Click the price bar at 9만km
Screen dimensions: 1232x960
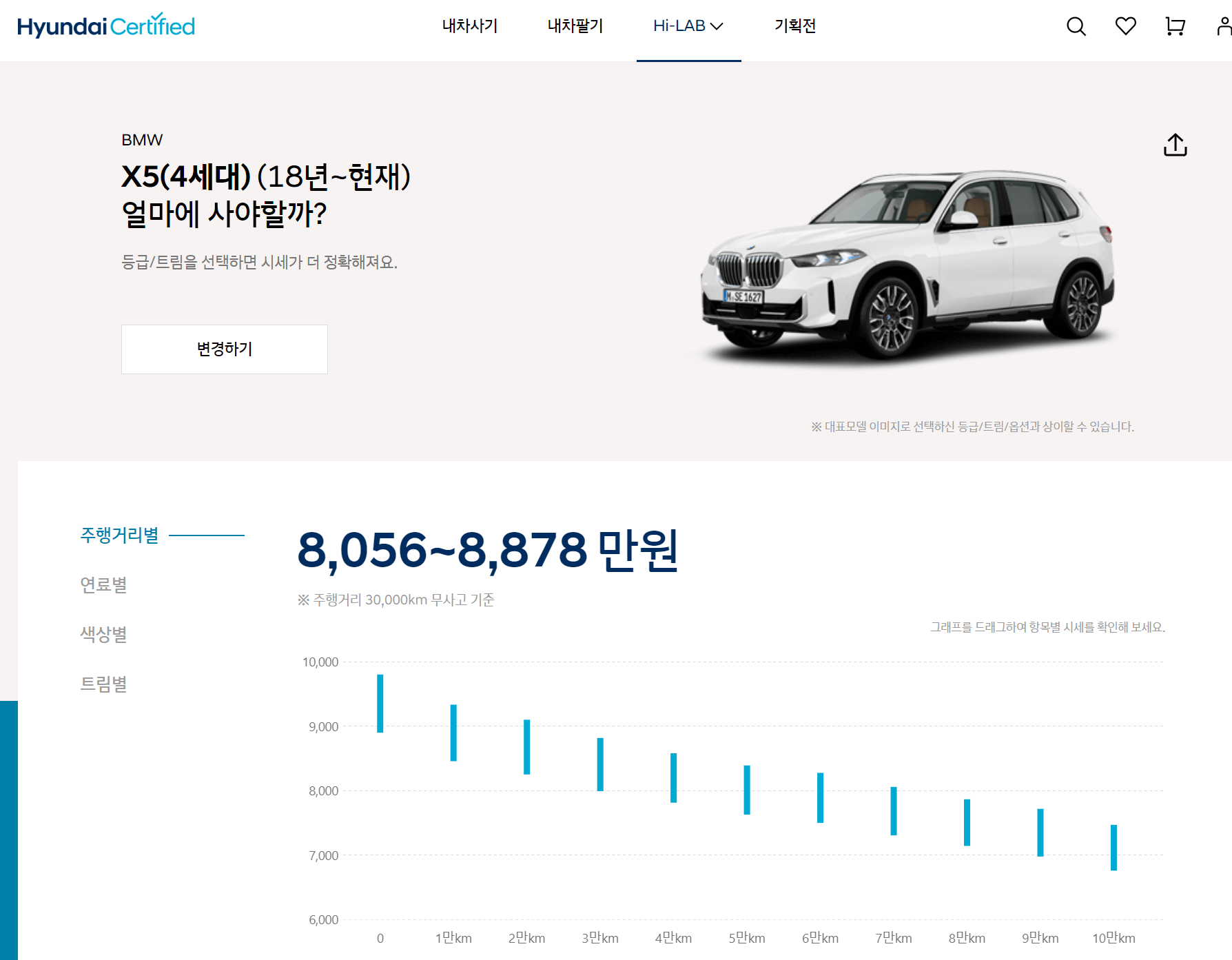(1040, 833)
